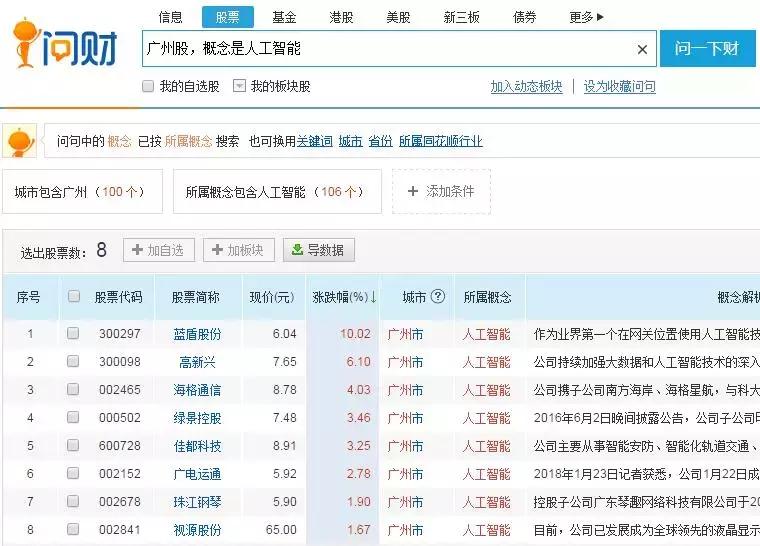Click 添加条件 button
The image size is (760, 546).
[x=441, y=192]
